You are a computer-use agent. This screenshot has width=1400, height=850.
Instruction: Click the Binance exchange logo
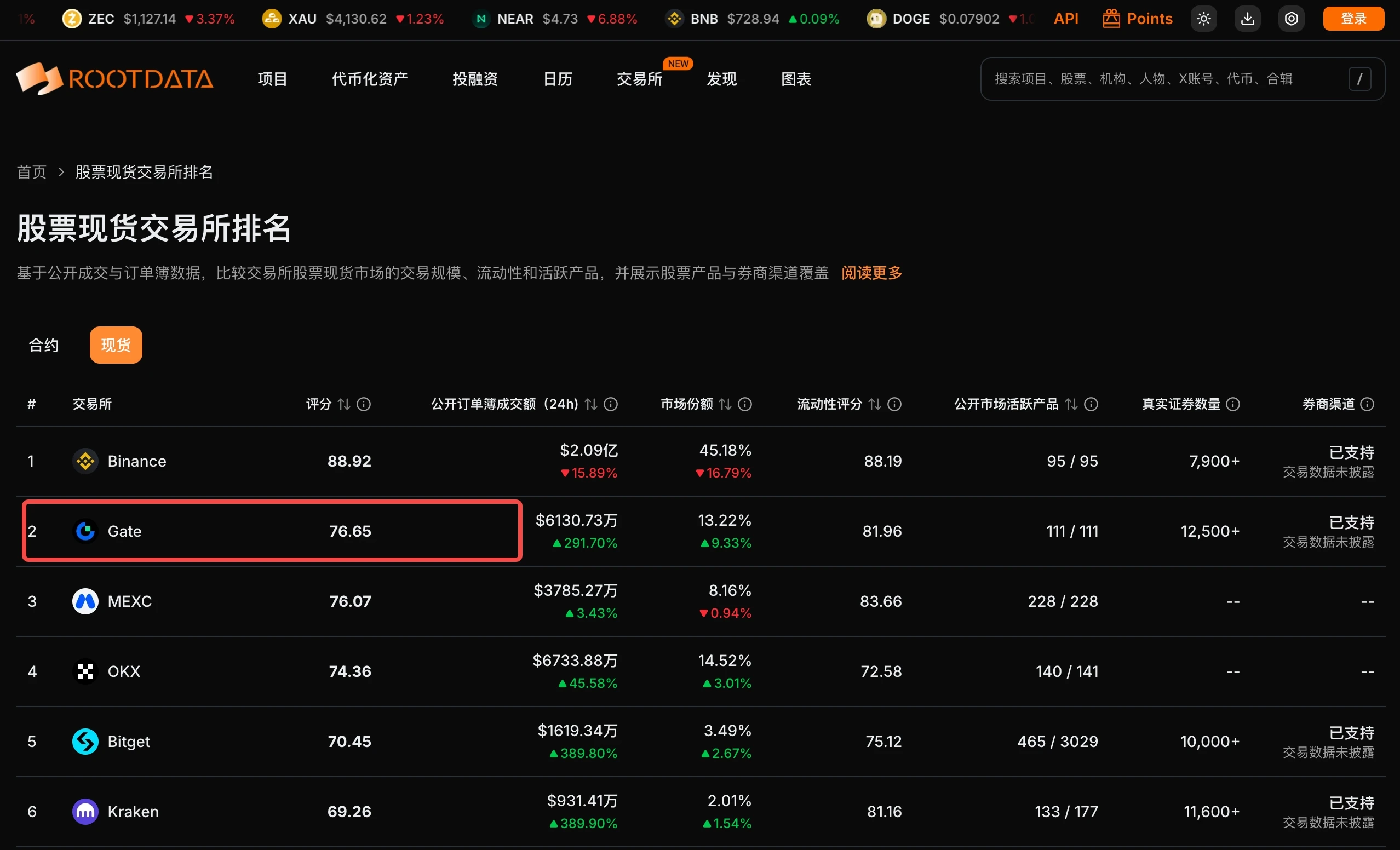(x=85, y=461)
